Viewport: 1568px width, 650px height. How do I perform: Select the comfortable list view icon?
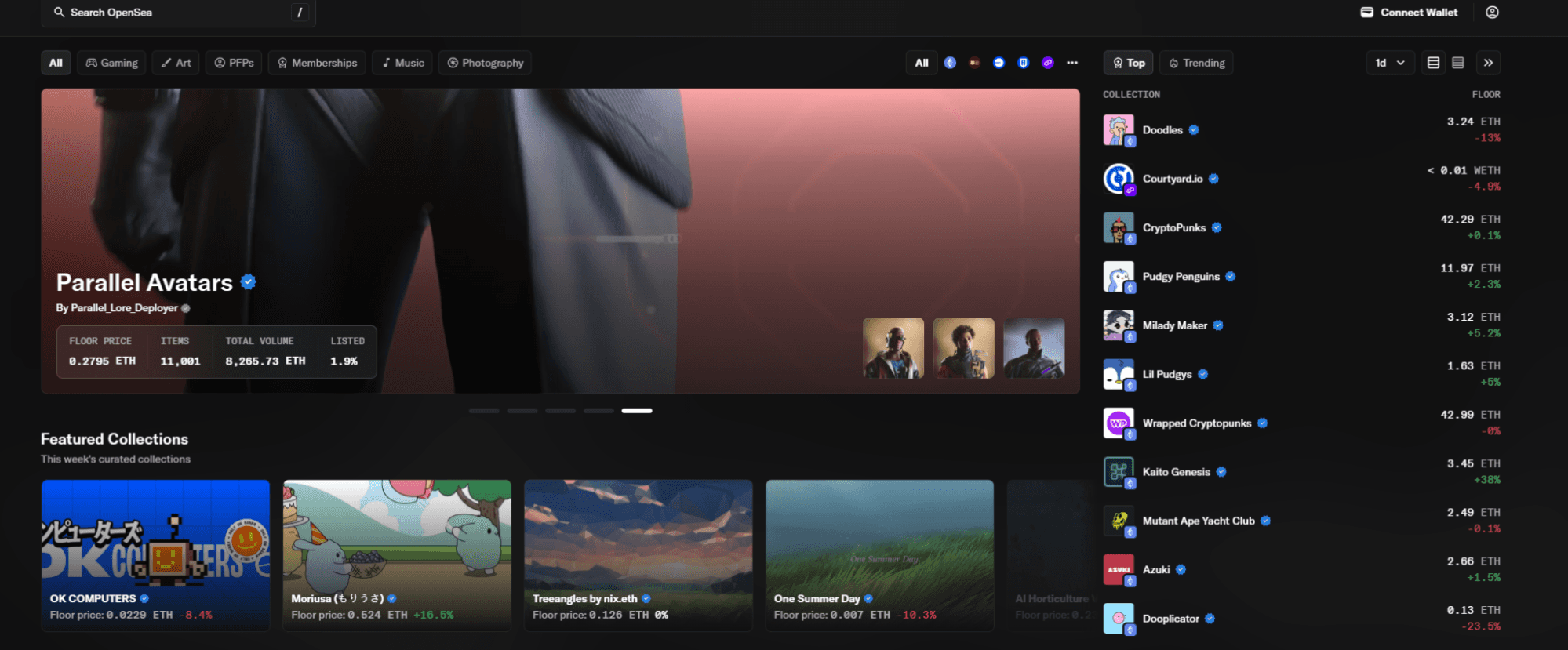(x=1433, y=63)
